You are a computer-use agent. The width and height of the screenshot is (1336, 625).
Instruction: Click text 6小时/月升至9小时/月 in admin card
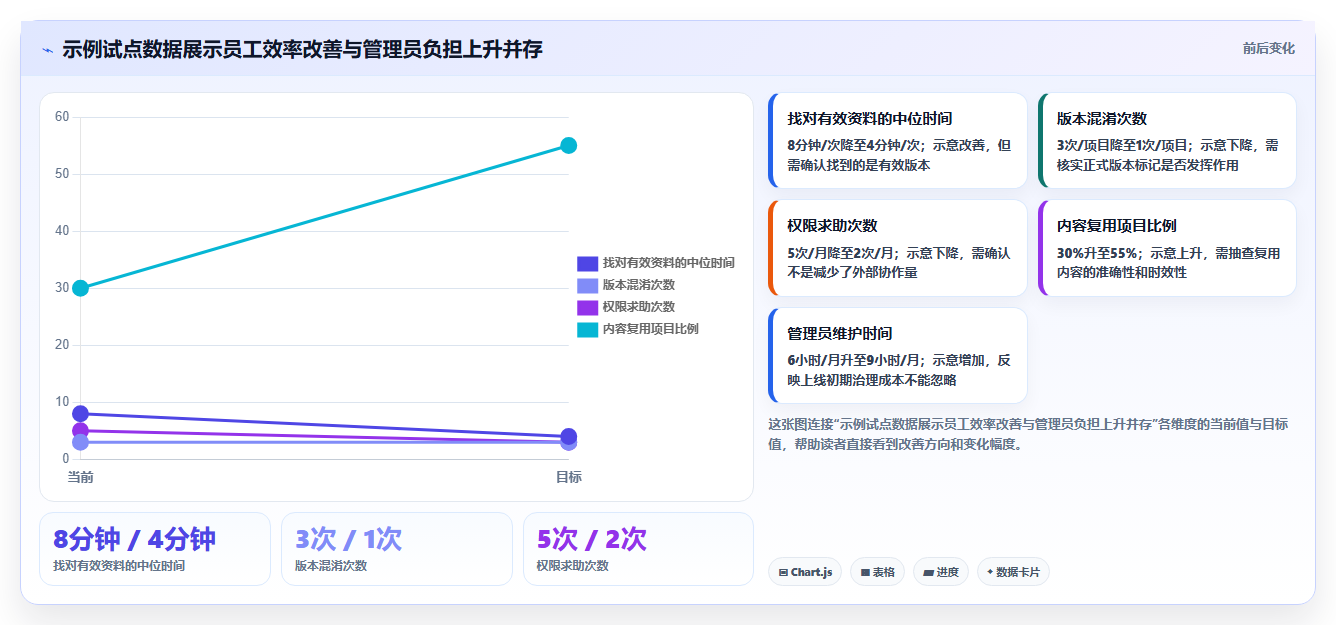click(x=855, y=360)
